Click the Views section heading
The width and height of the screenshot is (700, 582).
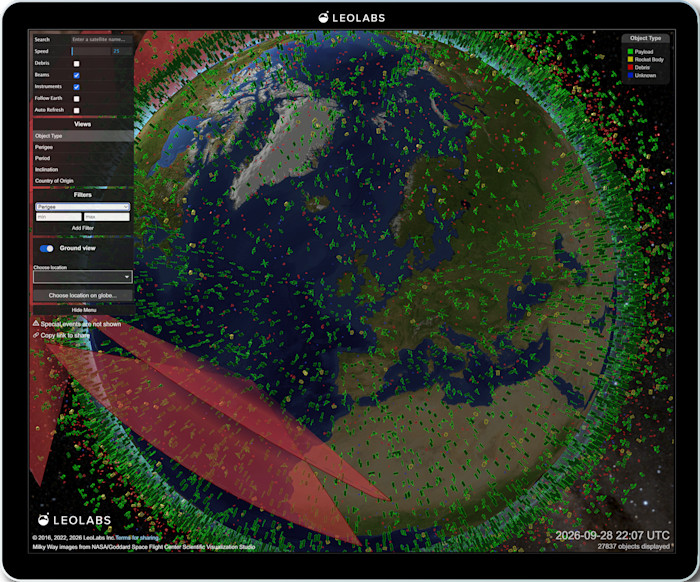click(83, 124)
